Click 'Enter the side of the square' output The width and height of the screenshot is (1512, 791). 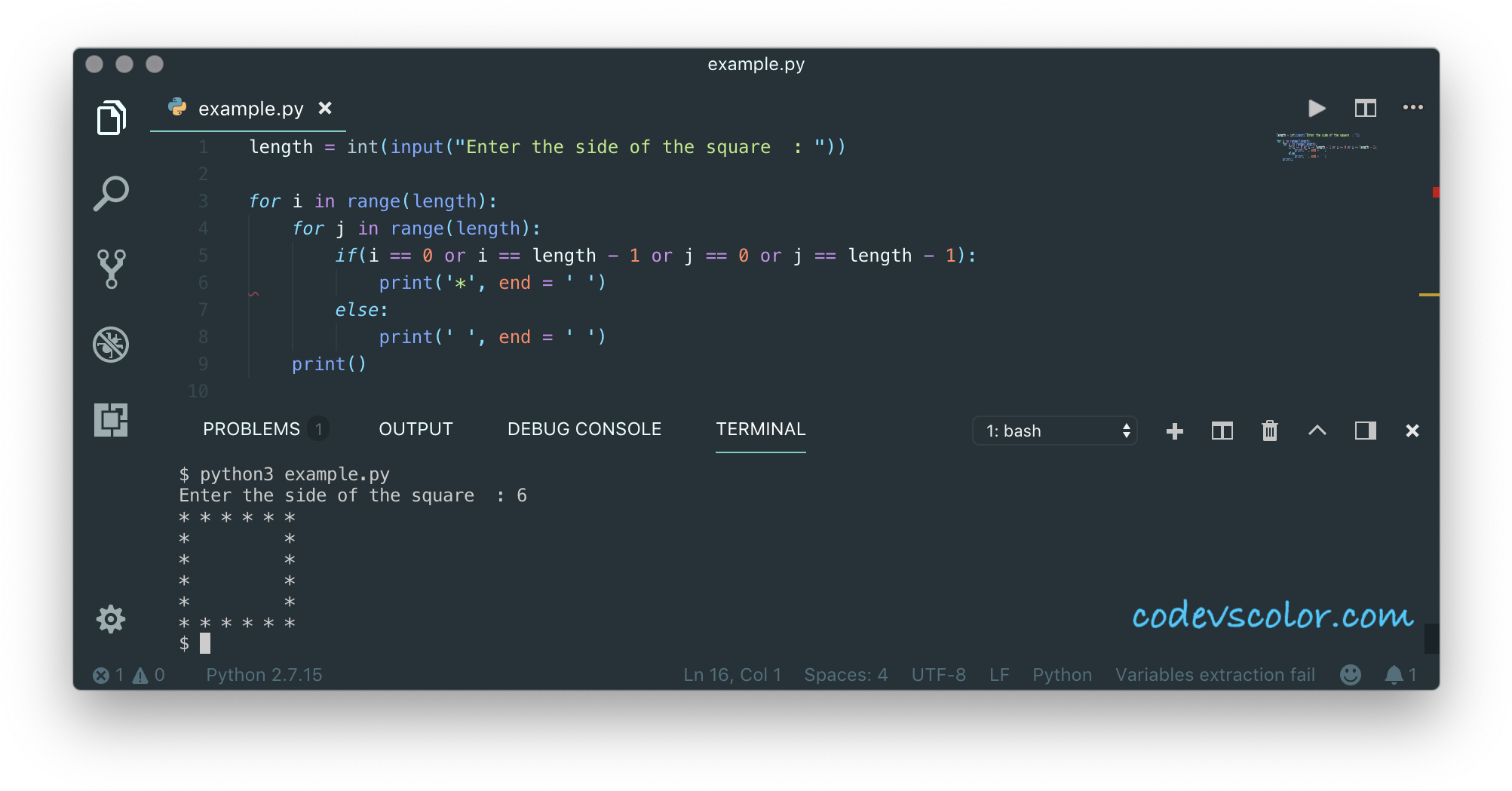coord(327,495)
